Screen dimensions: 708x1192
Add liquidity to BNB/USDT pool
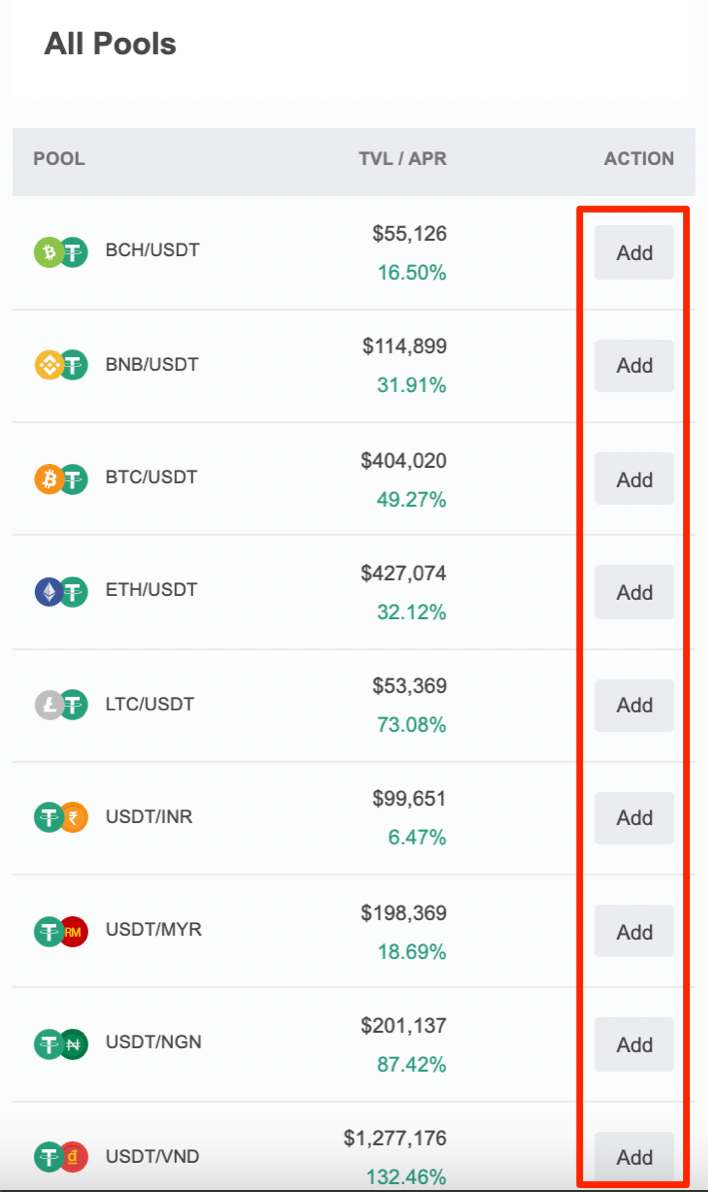point(634,366)
